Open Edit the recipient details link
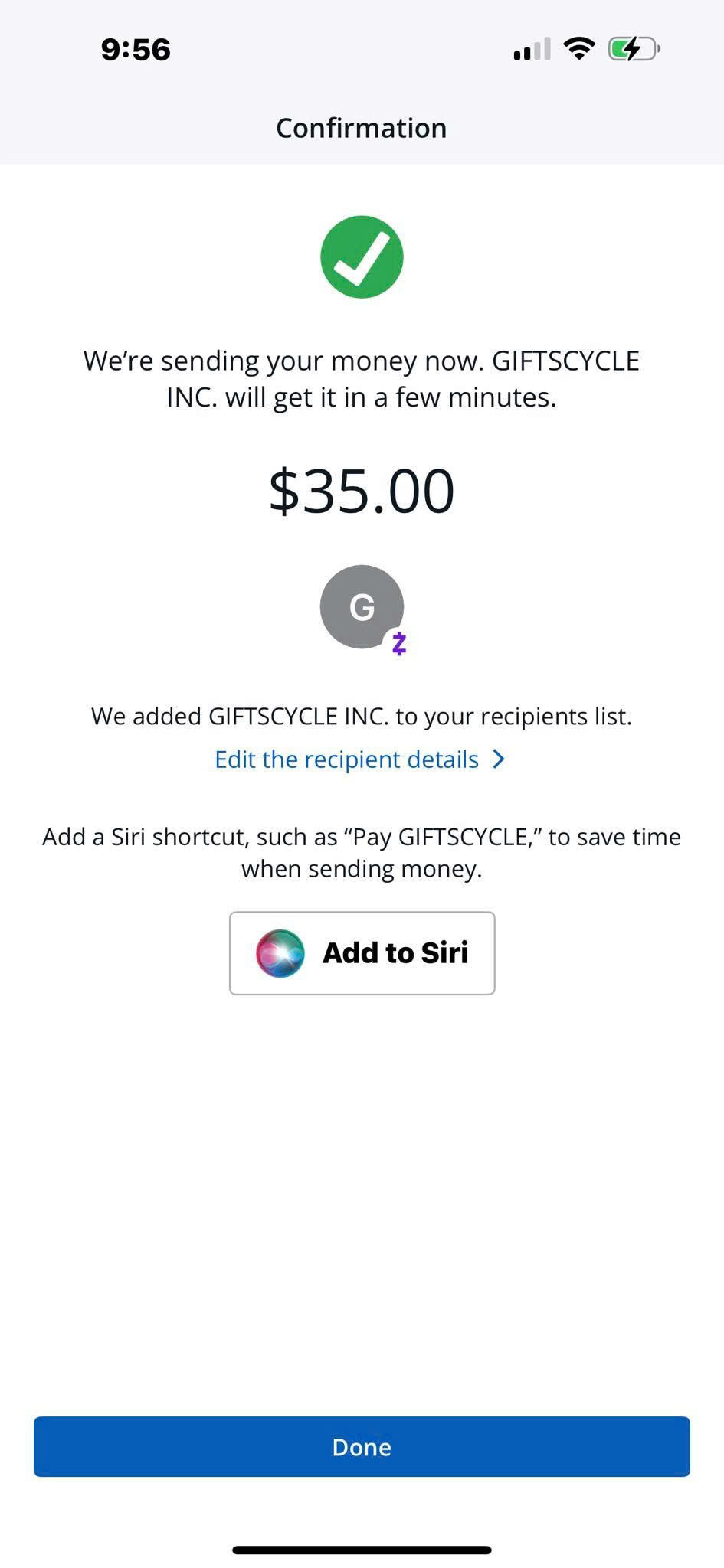The width and height of the screenshot is (724, 1568). (347, 759)
